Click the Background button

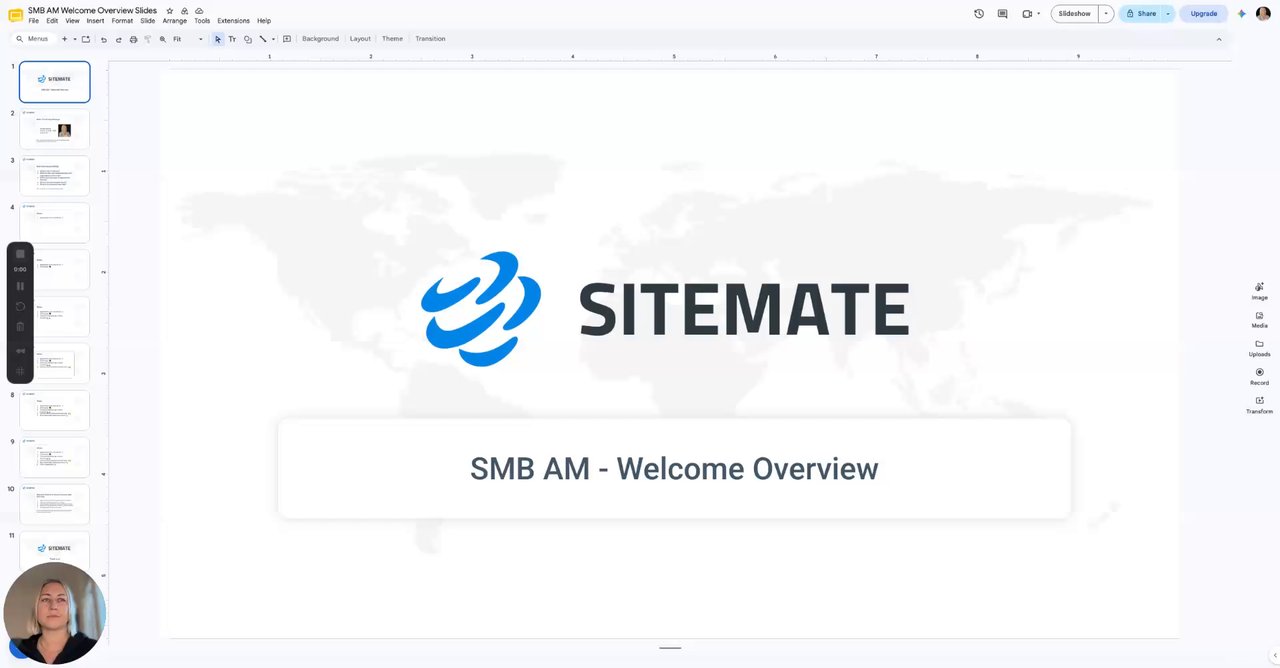click(x=320, y=39)
